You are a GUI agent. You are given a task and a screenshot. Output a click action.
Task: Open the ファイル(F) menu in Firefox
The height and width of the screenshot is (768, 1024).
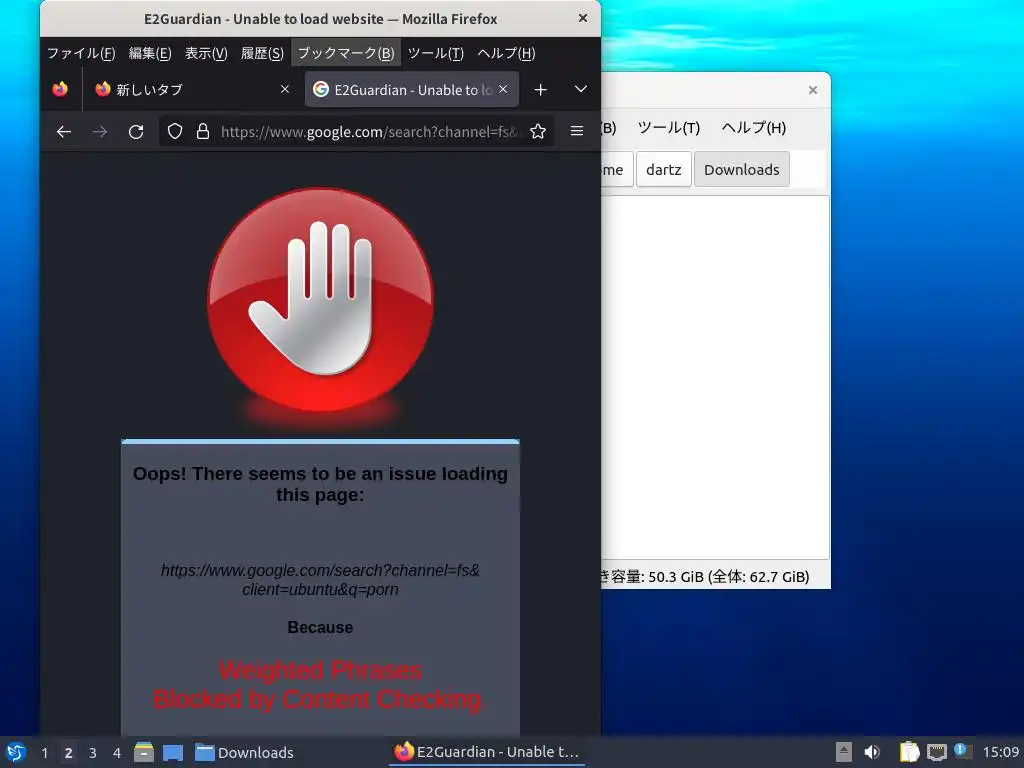tap(81, 54)
